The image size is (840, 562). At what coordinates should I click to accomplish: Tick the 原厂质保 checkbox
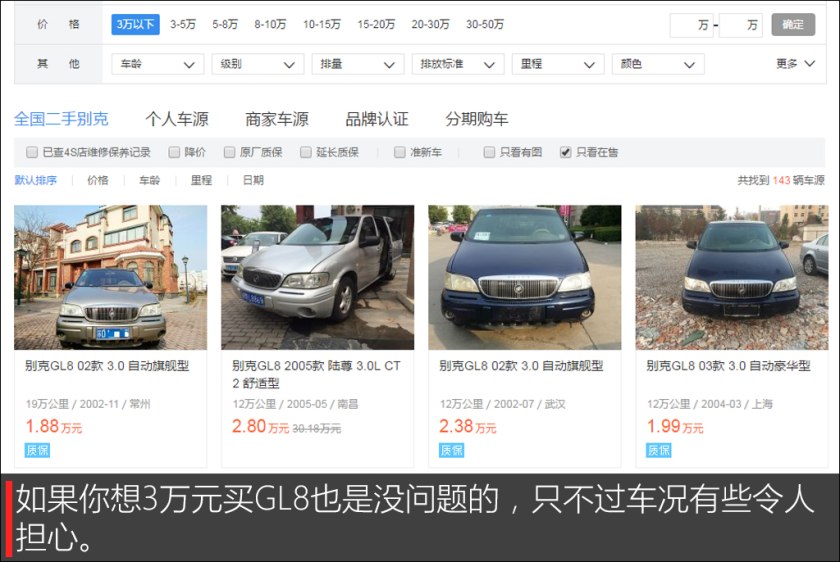tap(229, 153)
